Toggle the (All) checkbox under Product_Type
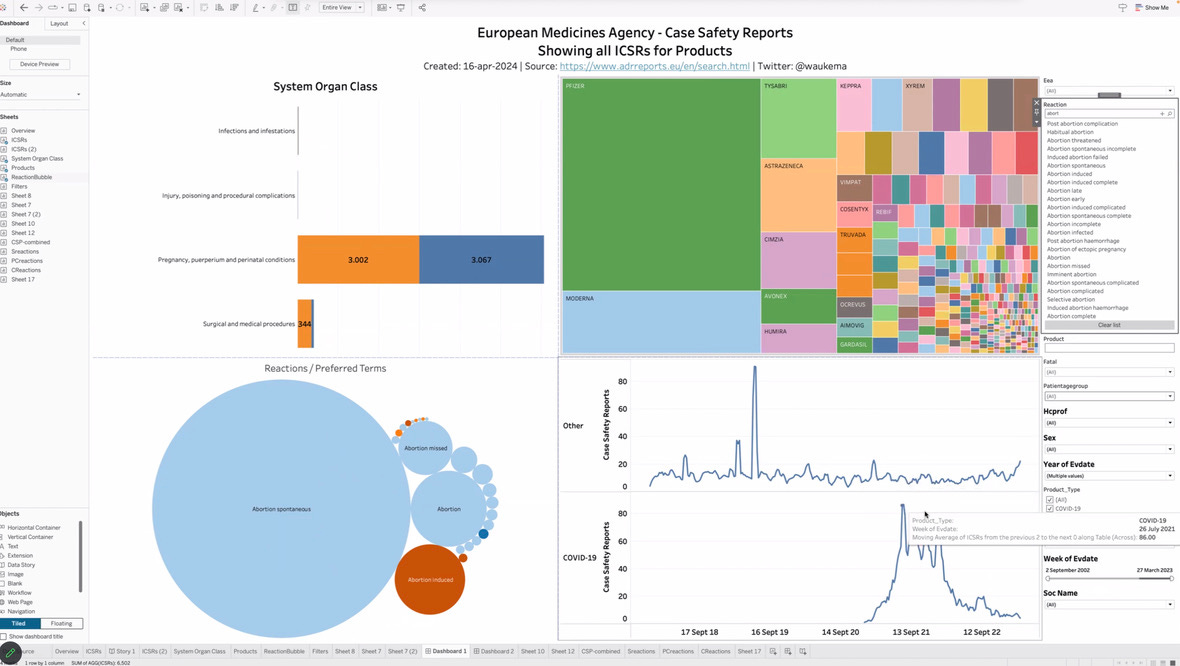This screenshot has height=666, width=1180. click(1050, 500)
